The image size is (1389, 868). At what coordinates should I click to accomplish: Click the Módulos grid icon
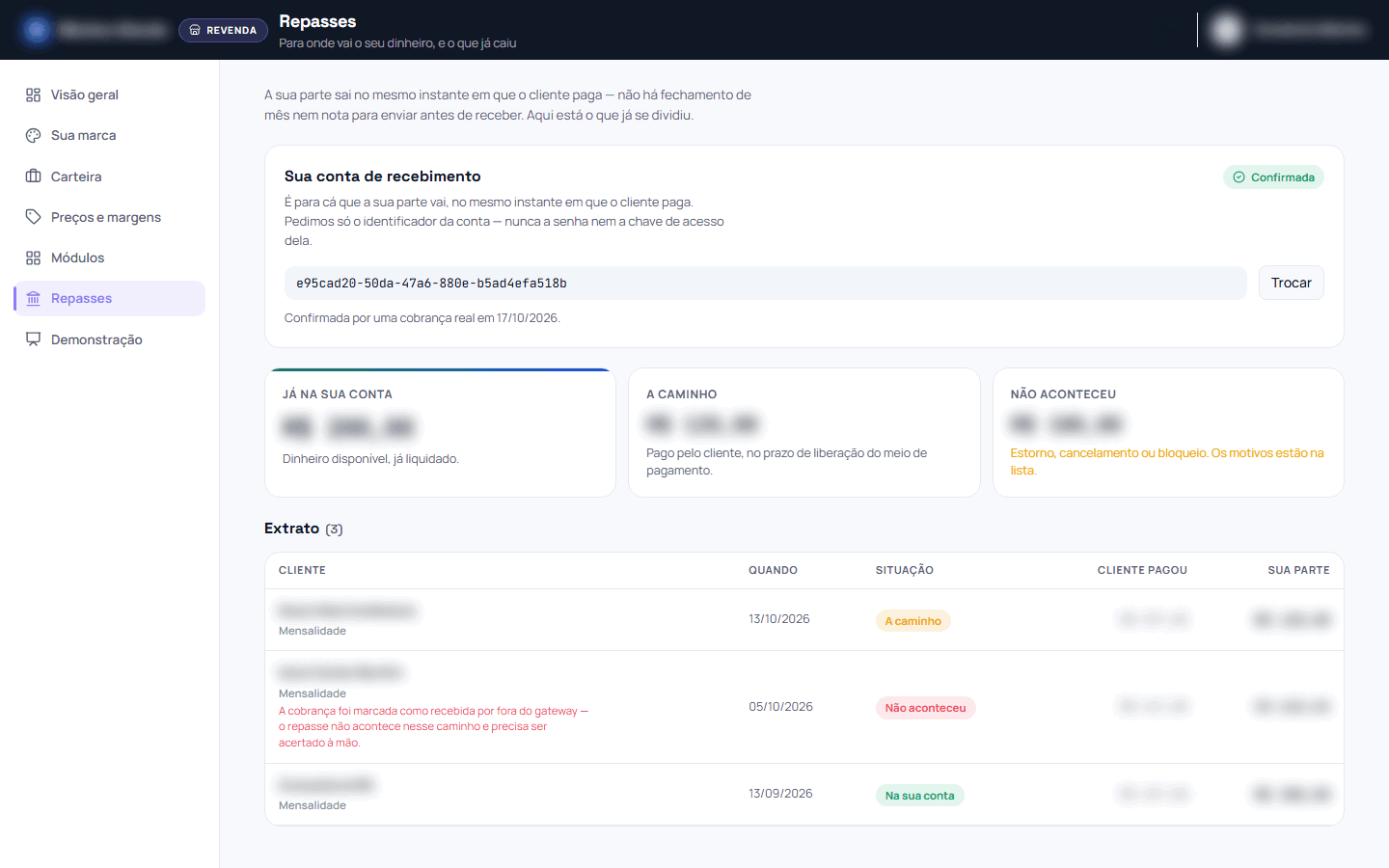point(33,258)
